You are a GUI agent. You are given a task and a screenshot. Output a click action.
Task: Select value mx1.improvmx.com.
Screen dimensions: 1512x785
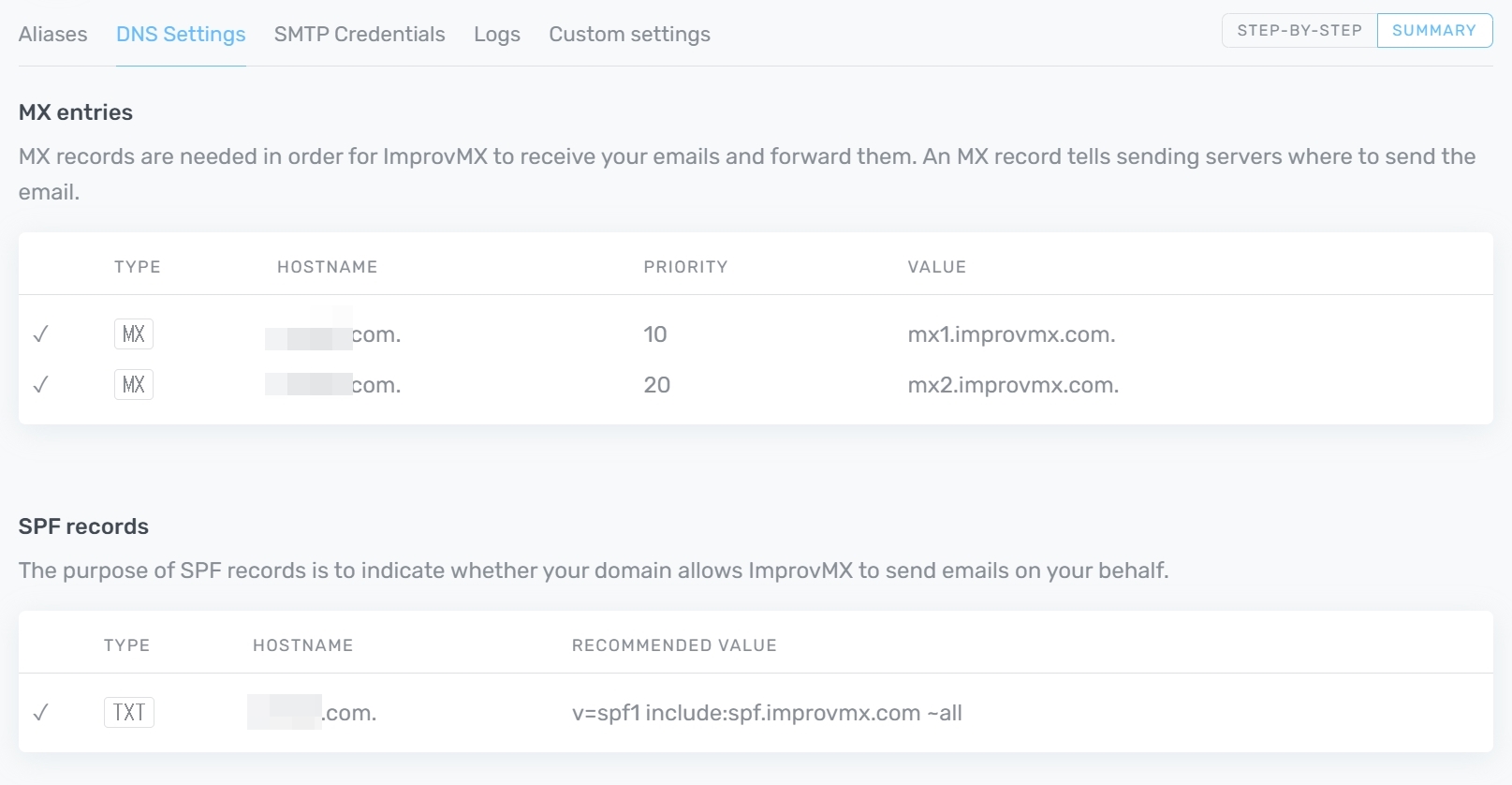(x=1011, y=334)
